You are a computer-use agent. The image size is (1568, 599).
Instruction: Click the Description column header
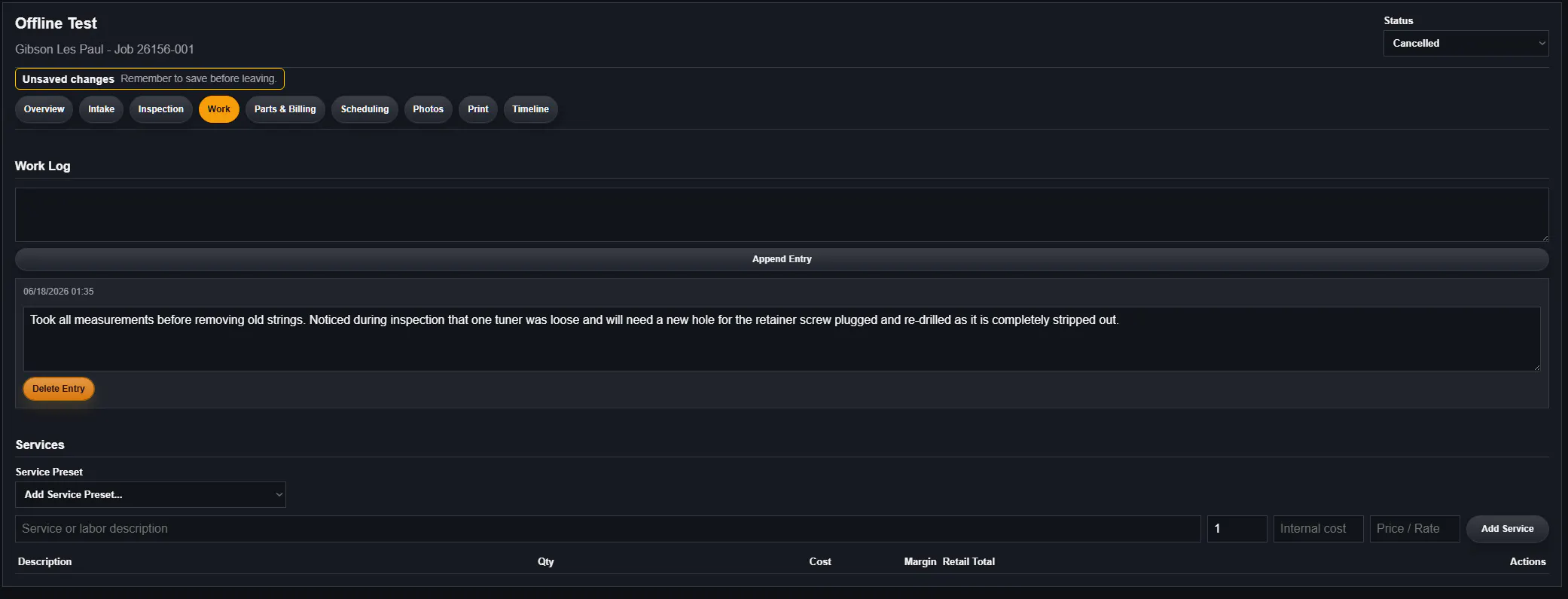(45, 562)
